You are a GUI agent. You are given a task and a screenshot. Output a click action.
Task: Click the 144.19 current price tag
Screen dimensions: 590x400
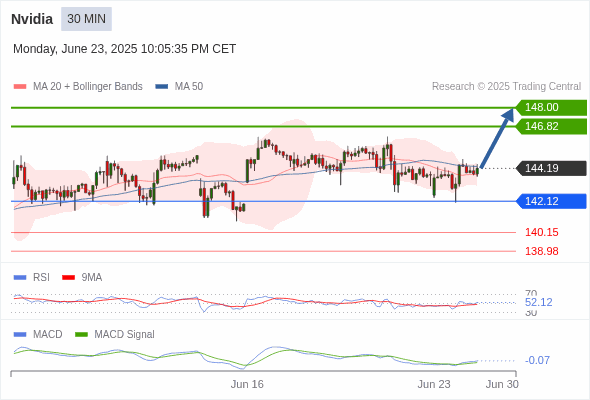pos(551,168)
